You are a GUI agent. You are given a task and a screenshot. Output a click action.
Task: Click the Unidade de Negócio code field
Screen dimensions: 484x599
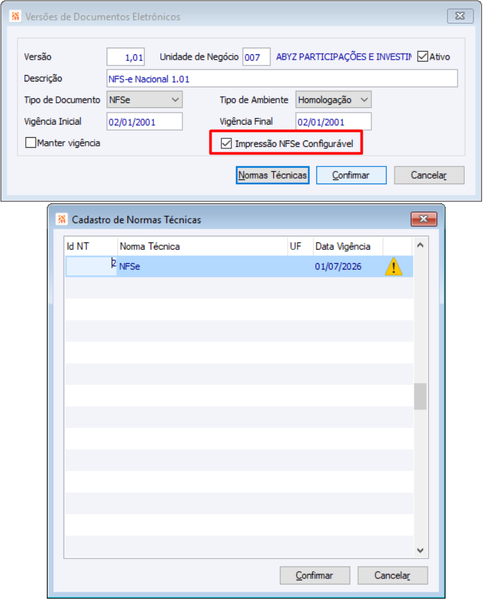point(256,57)
